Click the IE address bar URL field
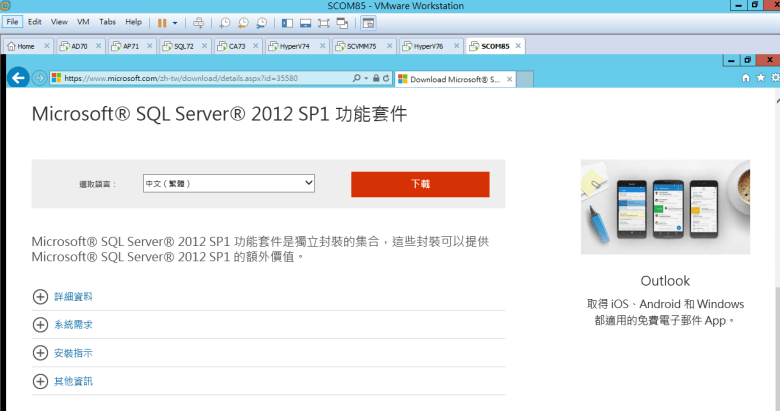The image size is (780, 411). (x=200, y=78)
